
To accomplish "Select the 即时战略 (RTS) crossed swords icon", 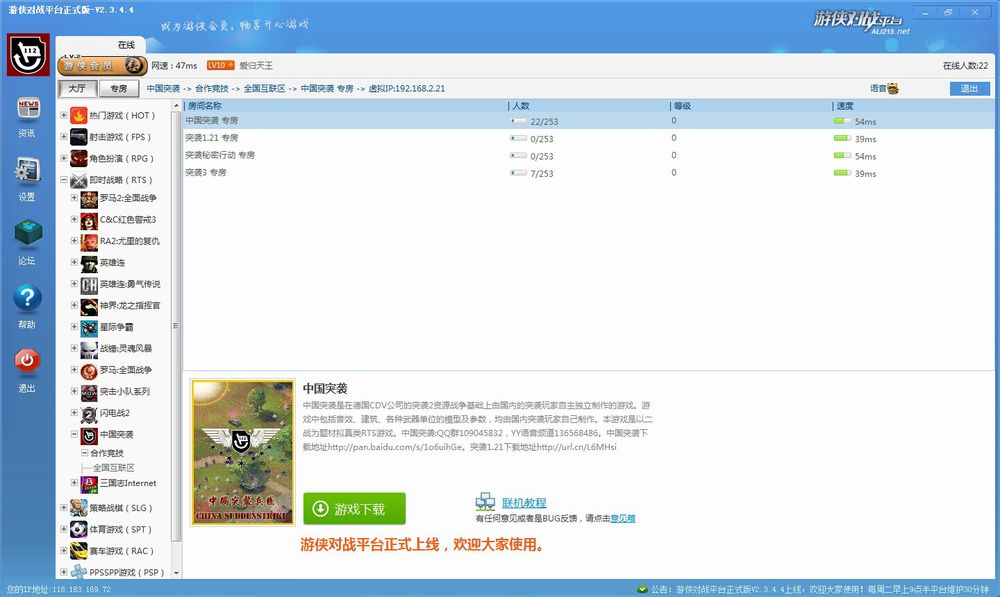I will click(x=78, y=181).
